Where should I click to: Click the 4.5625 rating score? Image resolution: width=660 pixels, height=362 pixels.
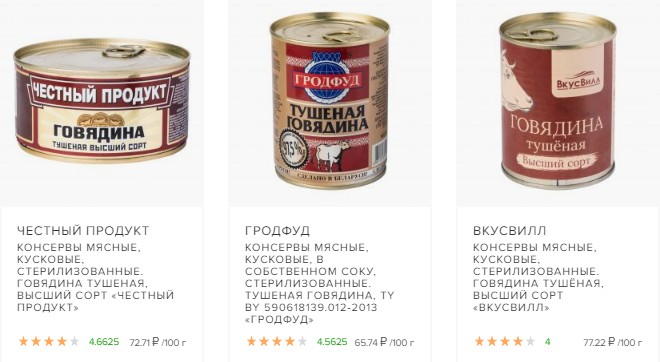click(x=332, y=342)
